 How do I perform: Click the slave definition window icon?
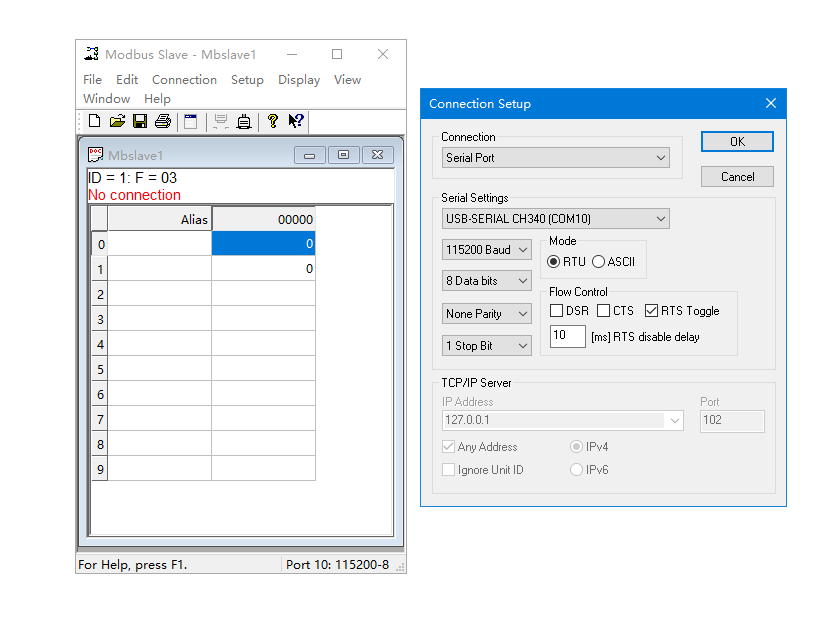tap(191, 121)
